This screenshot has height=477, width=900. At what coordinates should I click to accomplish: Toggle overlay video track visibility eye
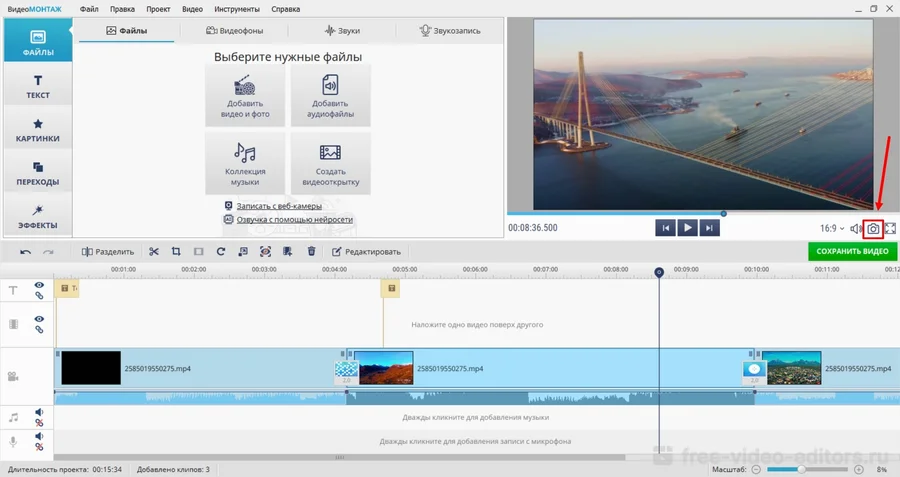pyautogui.click(x=39, y=319)
